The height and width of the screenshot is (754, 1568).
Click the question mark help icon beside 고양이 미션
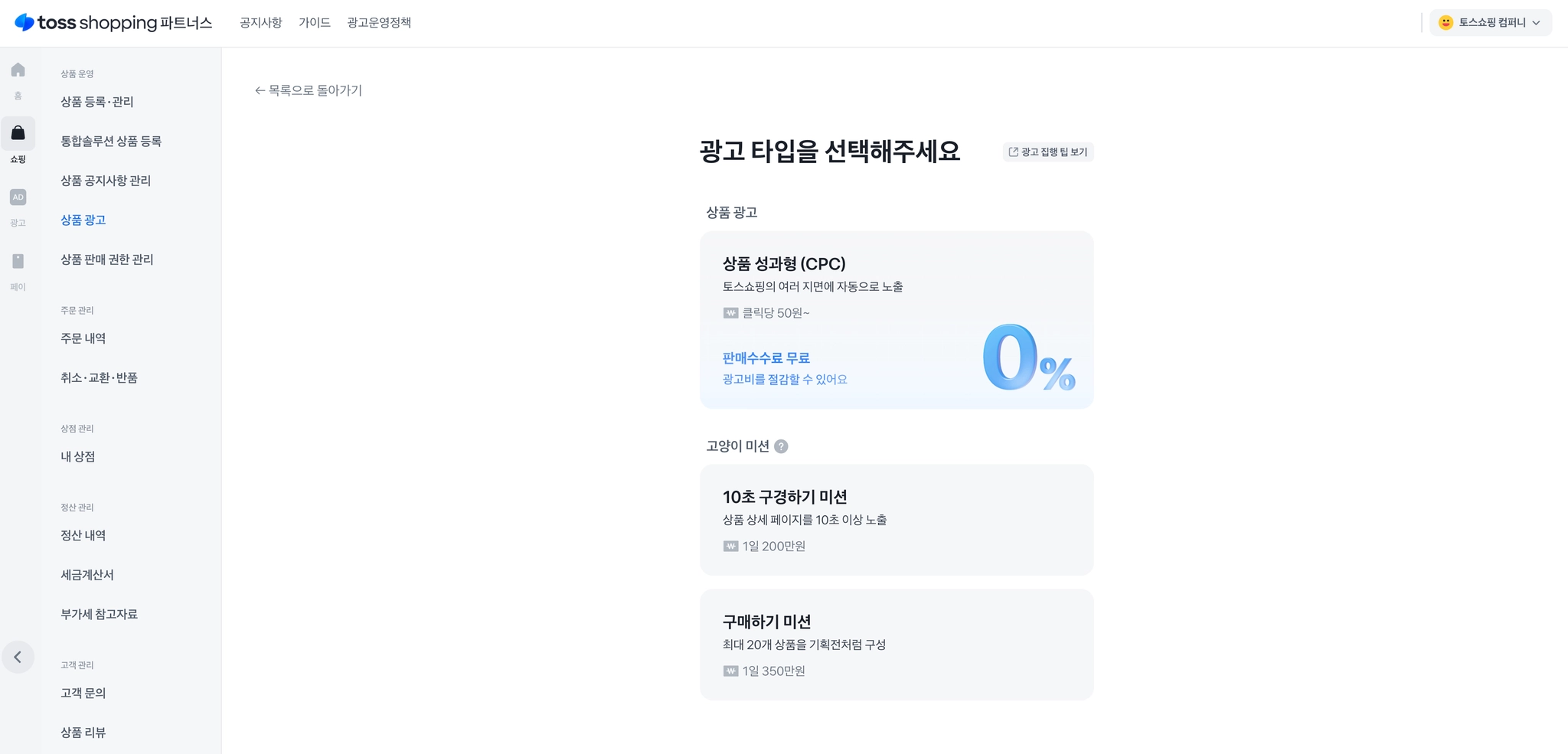tap(781, 446)
